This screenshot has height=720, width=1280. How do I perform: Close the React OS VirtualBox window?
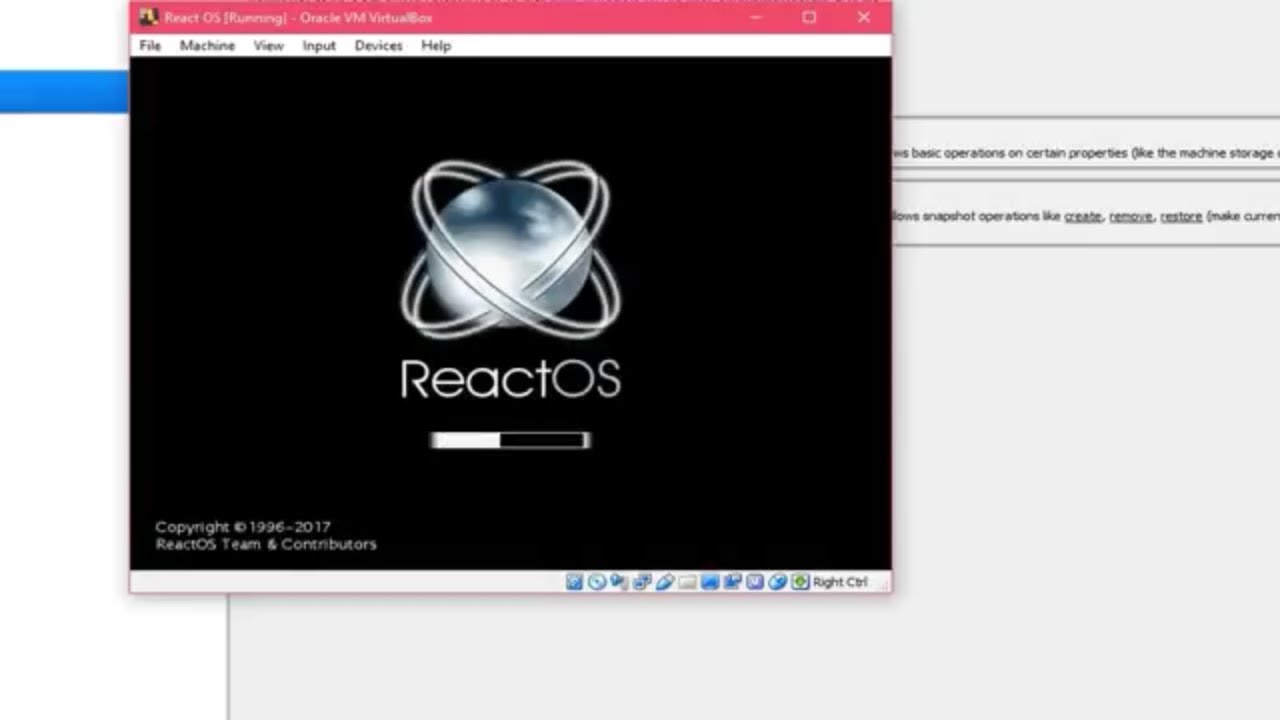pyautogui.click(x=864, y=17)
